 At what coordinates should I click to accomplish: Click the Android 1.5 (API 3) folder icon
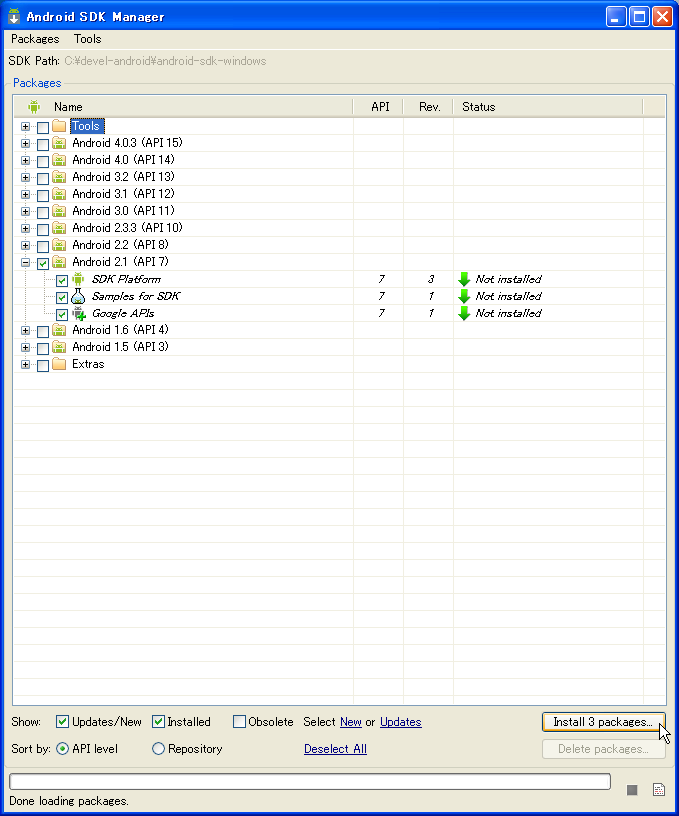(59, 347)
